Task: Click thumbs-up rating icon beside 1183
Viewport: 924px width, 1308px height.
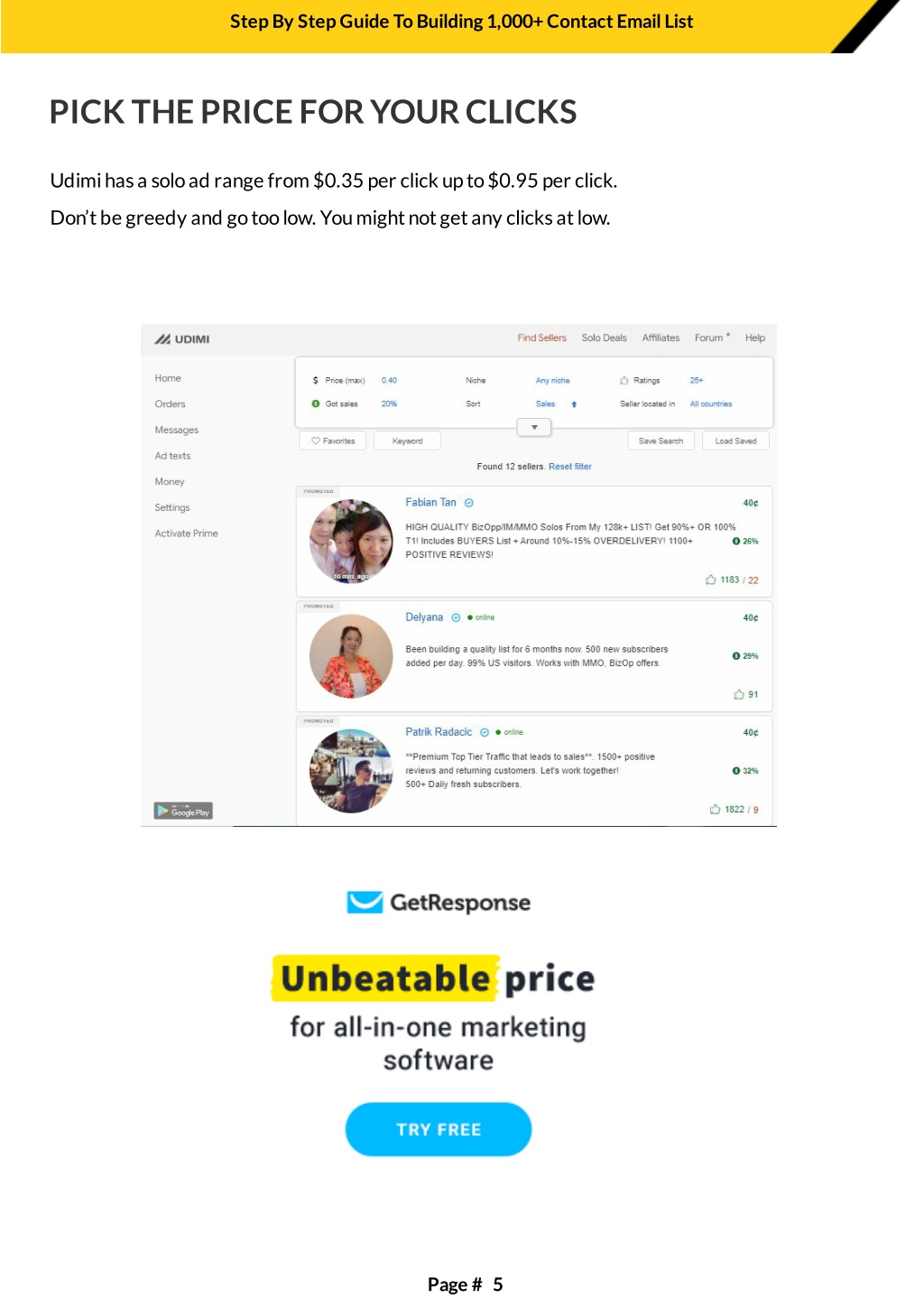Action: tap(711, 580)
